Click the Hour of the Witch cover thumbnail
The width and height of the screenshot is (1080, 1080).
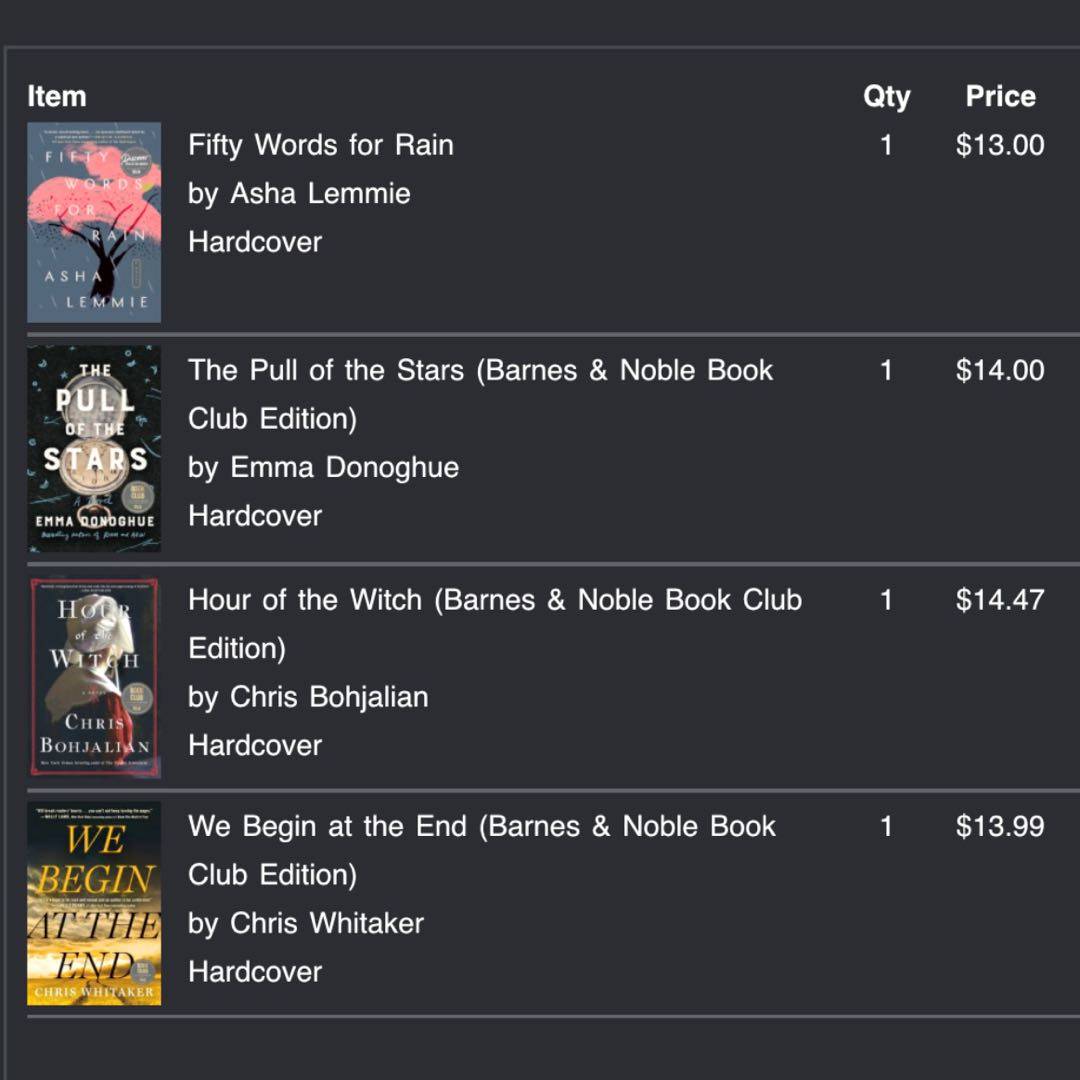coord(94,677)
